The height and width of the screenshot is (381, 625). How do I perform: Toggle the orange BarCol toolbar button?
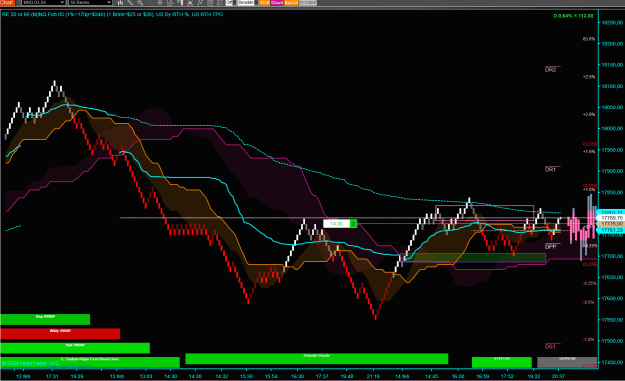pyautogui.click(x=291, y=2)
